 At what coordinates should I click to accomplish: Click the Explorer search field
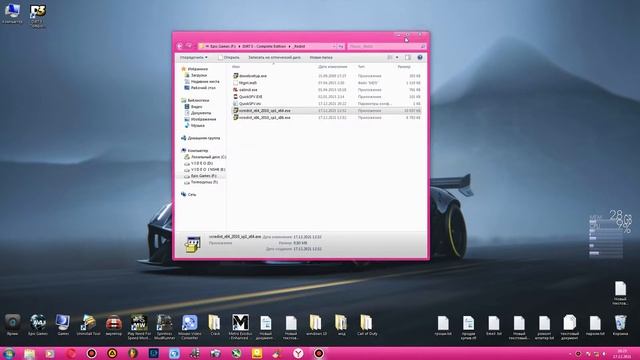[x=387, y=47]
